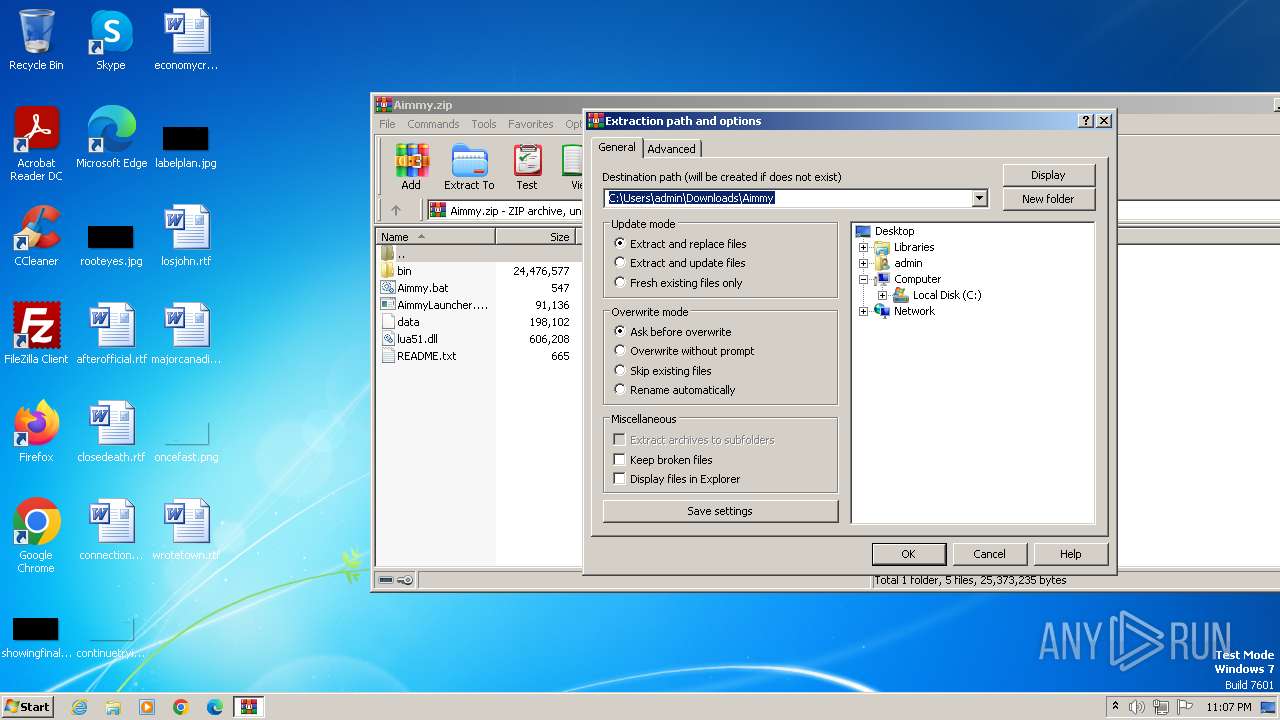Click the Display button
The image size is (1280, 720).
click(1048, 175)
